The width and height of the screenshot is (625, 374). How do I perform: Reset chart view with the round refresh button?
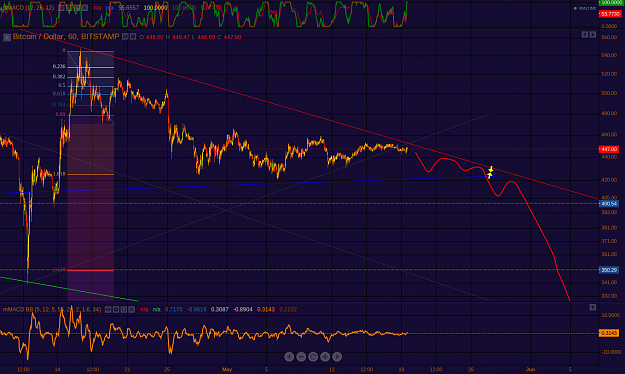(x=313, y=356)
